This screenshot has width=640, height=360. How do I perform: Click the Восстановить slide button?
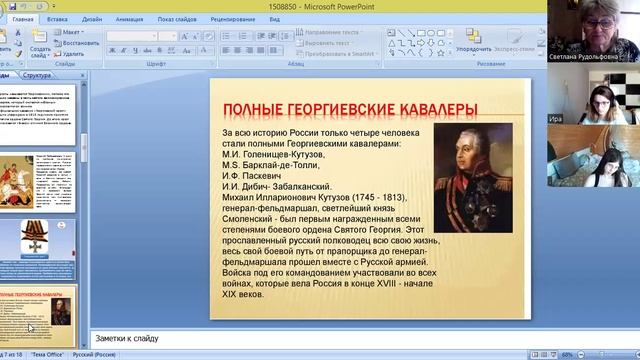pos(77,43)
